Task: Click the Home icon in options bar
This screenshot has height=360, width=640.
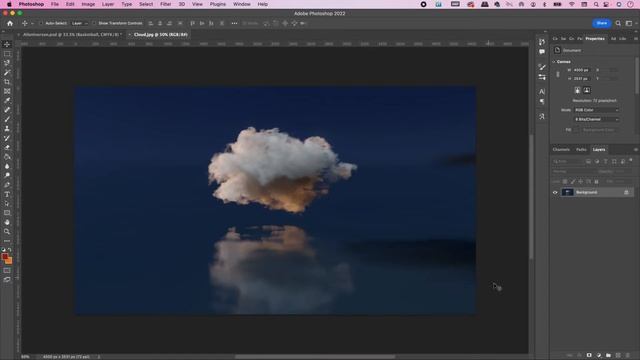Action: tap(10, 23)
